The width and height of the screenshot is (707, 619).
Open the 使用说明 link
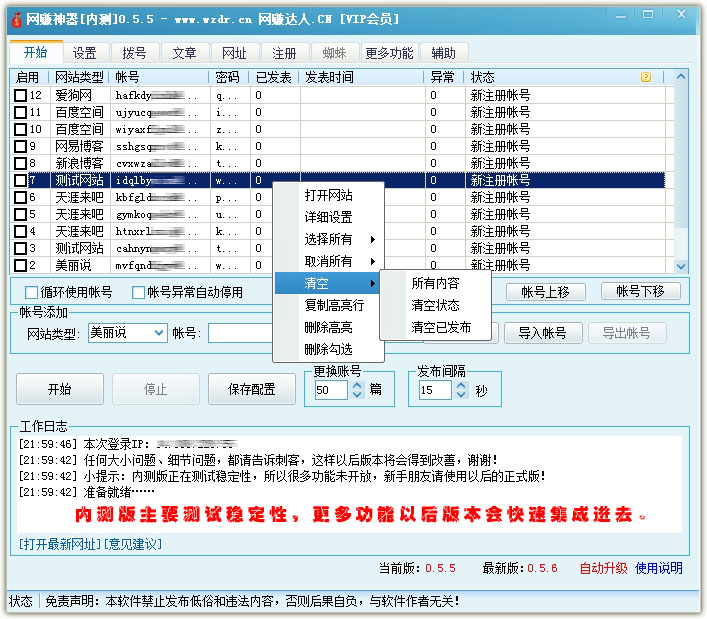(x=659, y=568)
